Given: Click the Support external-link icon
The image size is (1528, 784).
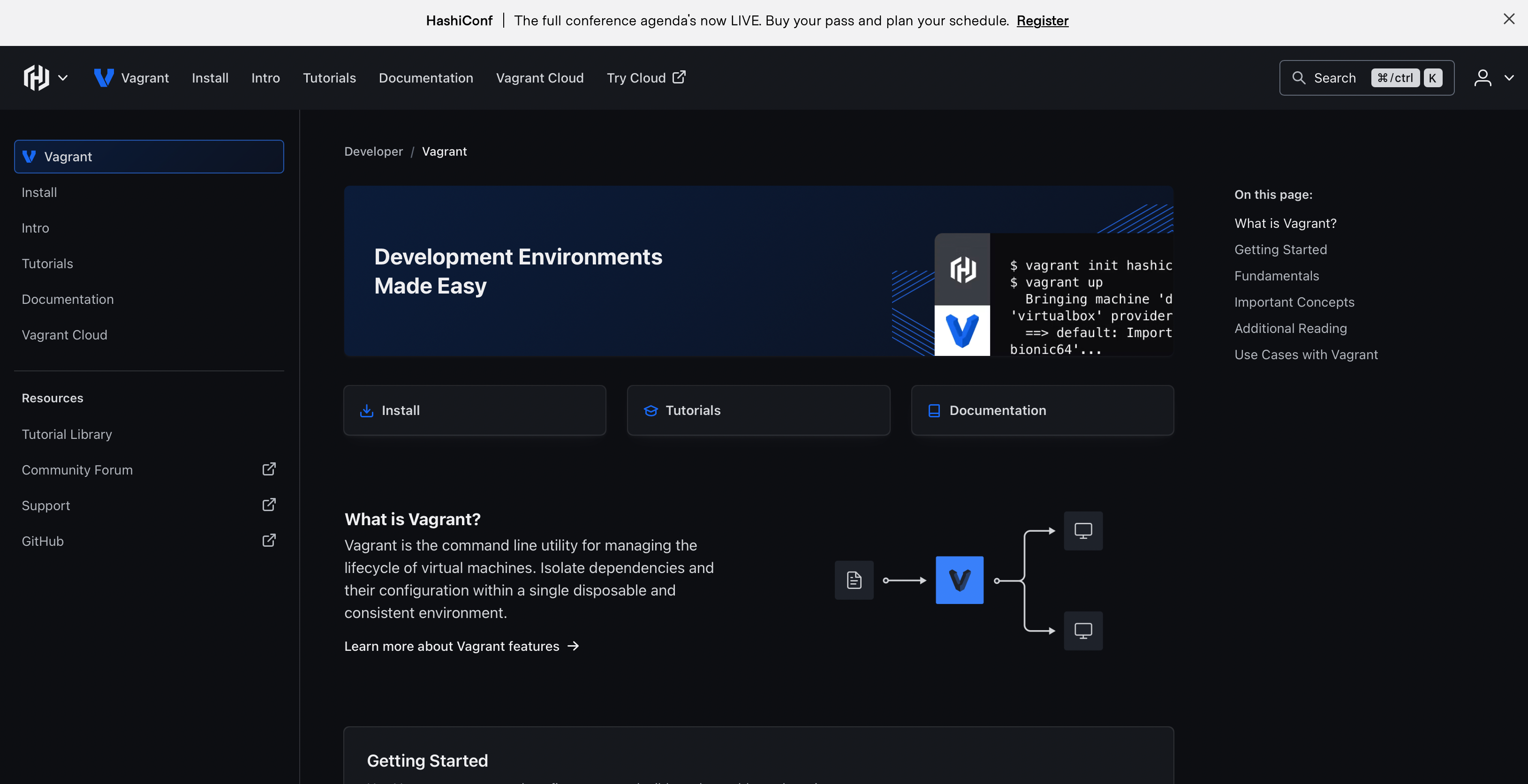Looking at the screenshot, I should (269, 505).
